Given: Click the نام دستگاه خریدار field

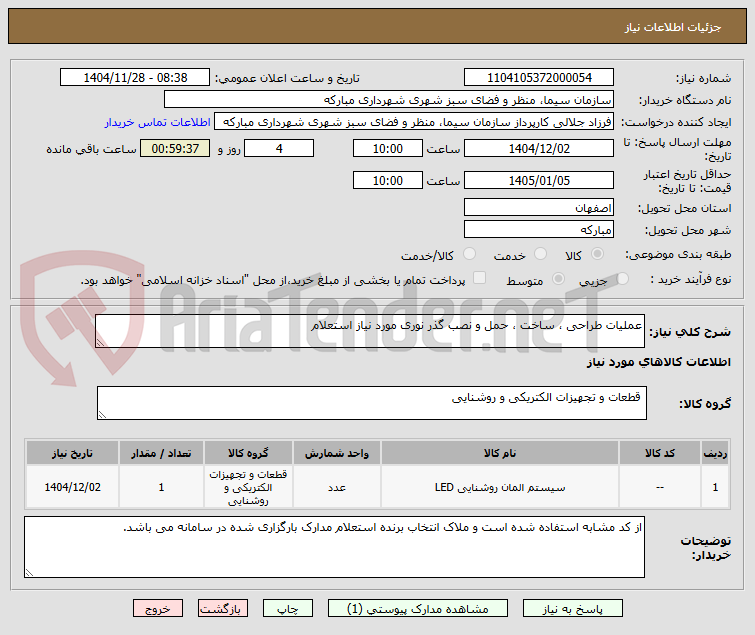Looking at the screenshot, I should pos(389,100).
